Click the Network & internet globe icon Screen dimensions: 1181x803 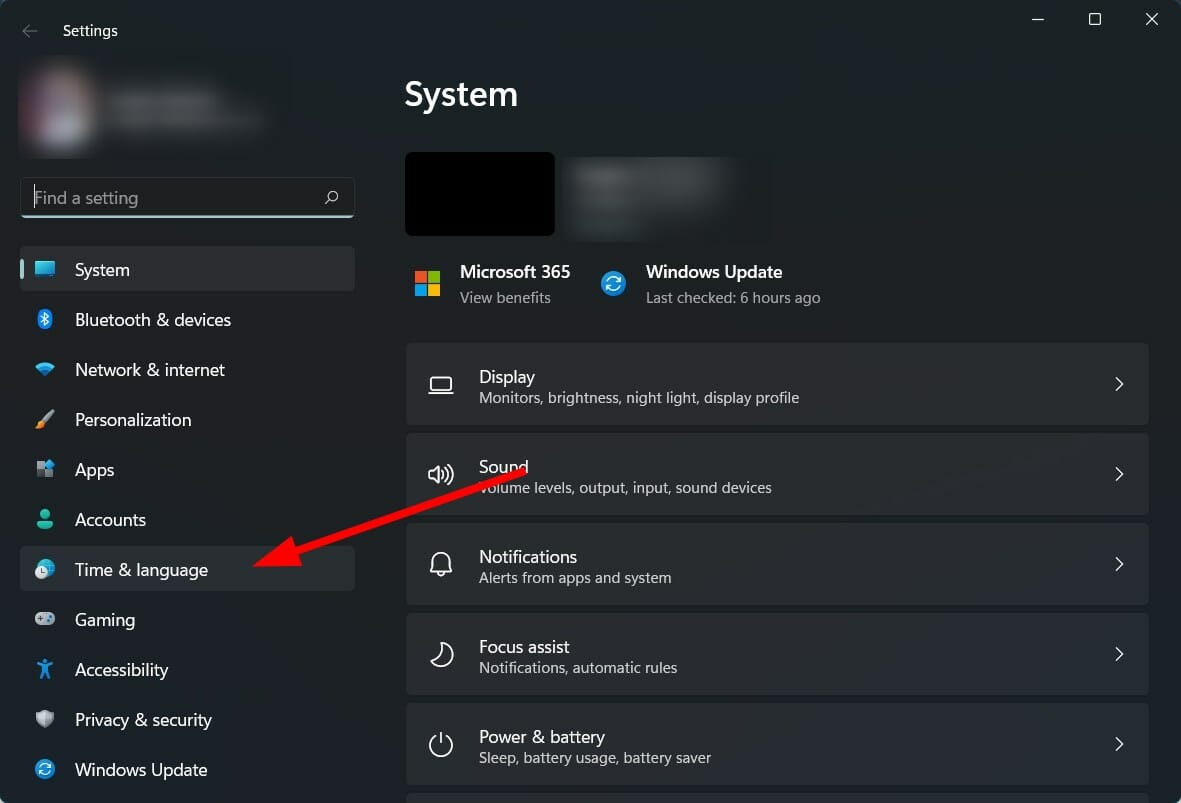[x=45, y=369]
